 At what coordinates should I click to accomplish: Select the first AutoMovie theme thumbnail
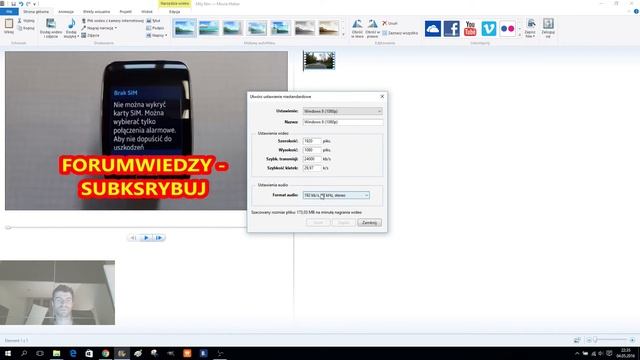point(184,28)
